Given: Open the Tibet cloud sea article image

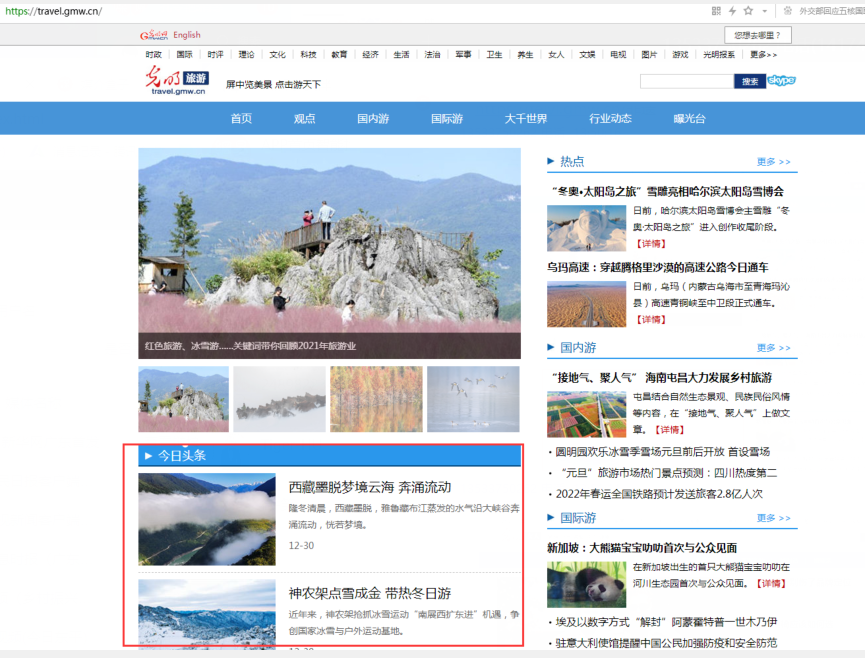Looking at the screenshot, I should click(x=207, y=519).
